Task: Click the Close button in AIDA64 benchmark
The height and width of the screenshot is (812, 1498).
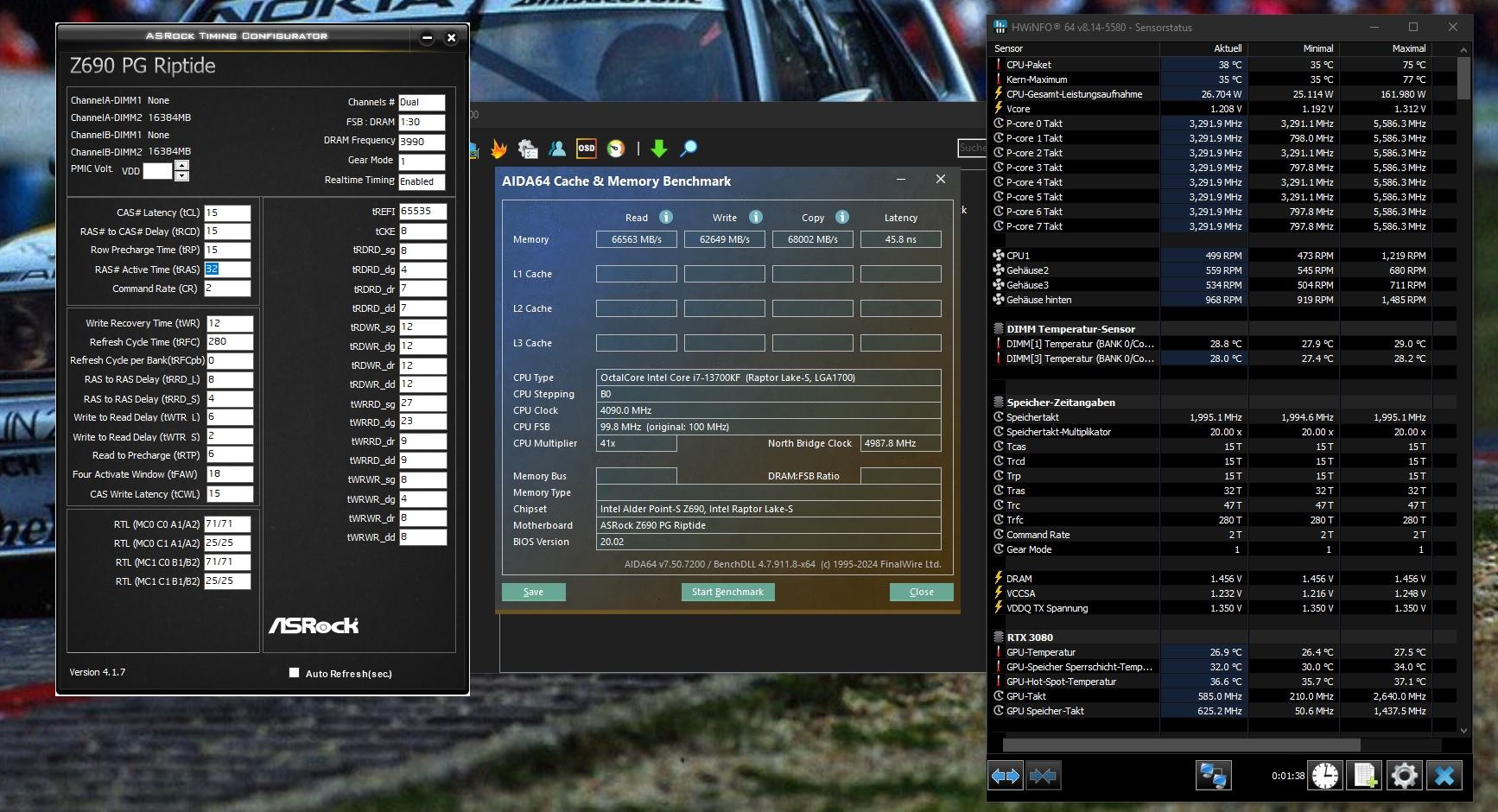Action: (x=922, y=592)
